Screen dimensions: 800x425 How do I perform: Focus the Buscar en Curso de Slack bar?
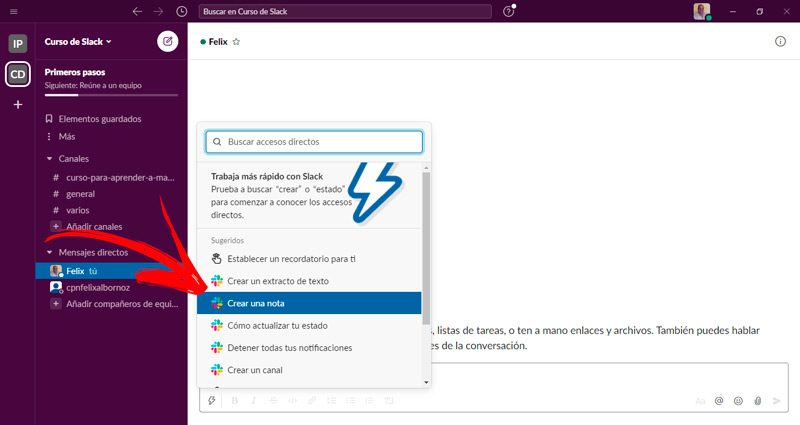(345, 11)
